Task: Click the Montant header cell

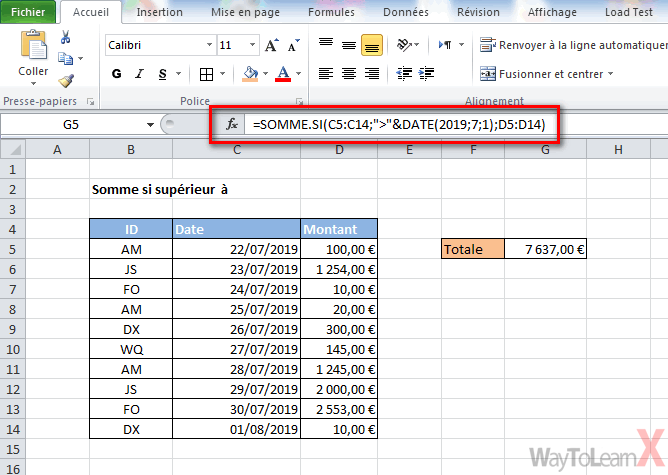Action: tap(339, 229)
